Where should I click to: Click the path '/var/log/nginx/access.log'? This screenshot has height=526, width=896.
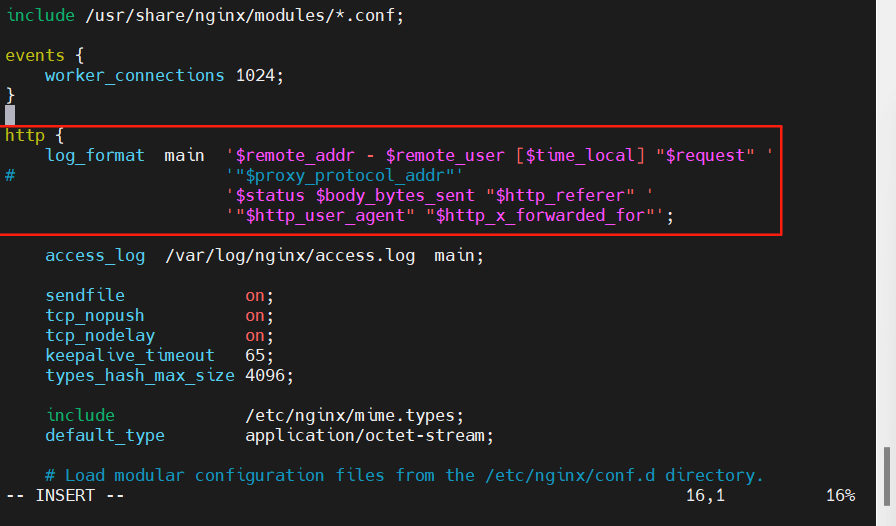point(290,256)
